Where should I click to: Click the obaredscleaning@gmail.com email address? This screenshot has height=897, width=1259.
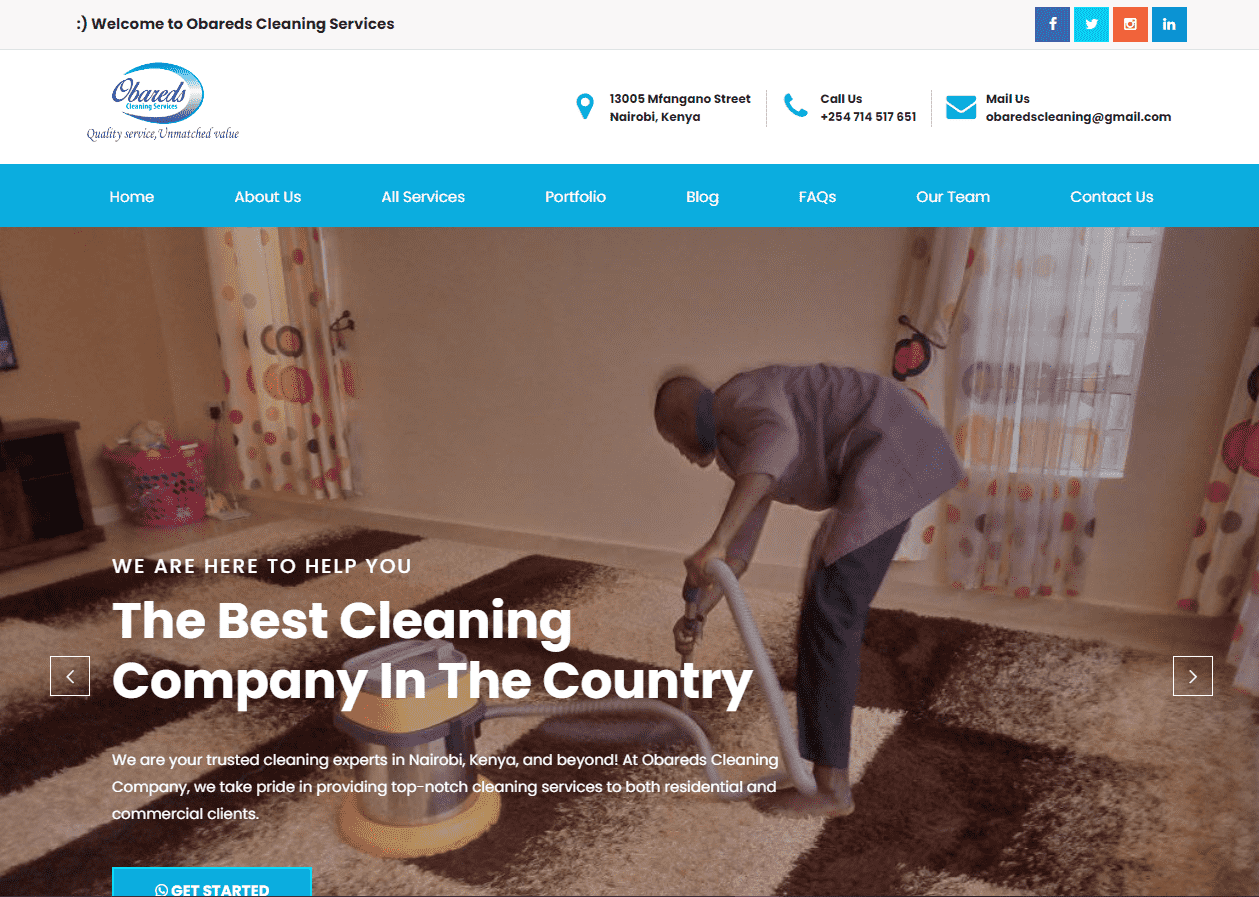[x=1078, y=117]
